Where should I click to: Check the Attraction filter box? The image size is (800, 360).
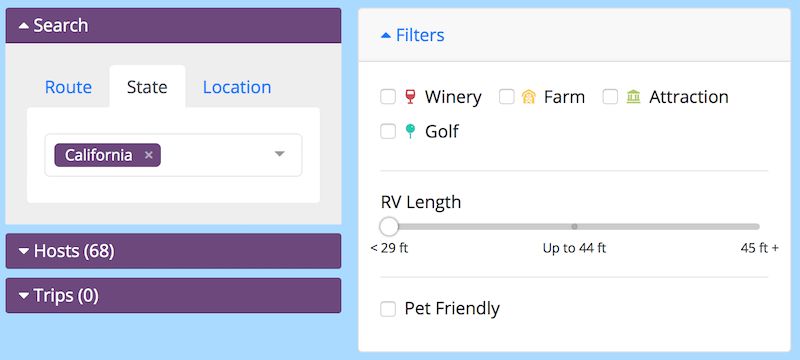pyautogui.click(x=610, y=96)
